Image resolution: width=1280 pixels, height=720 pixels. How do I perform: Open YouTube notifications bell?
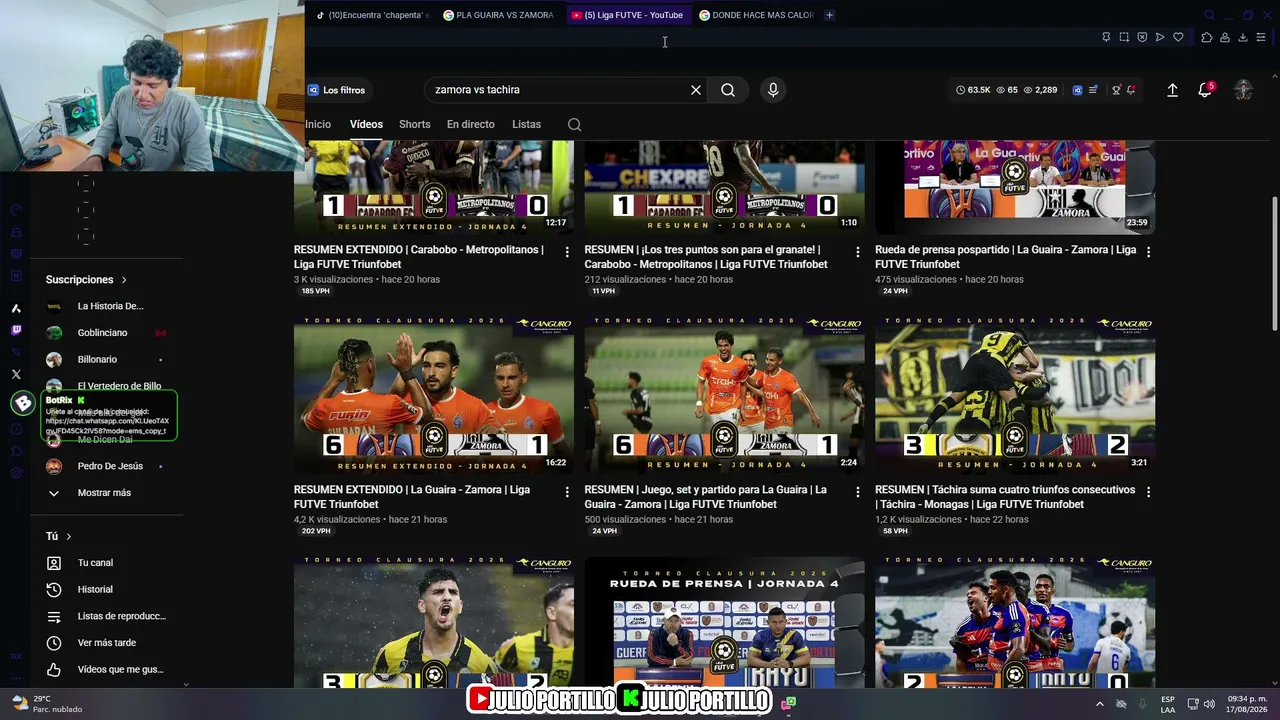pyautogui.click(x=1205, y=90)
